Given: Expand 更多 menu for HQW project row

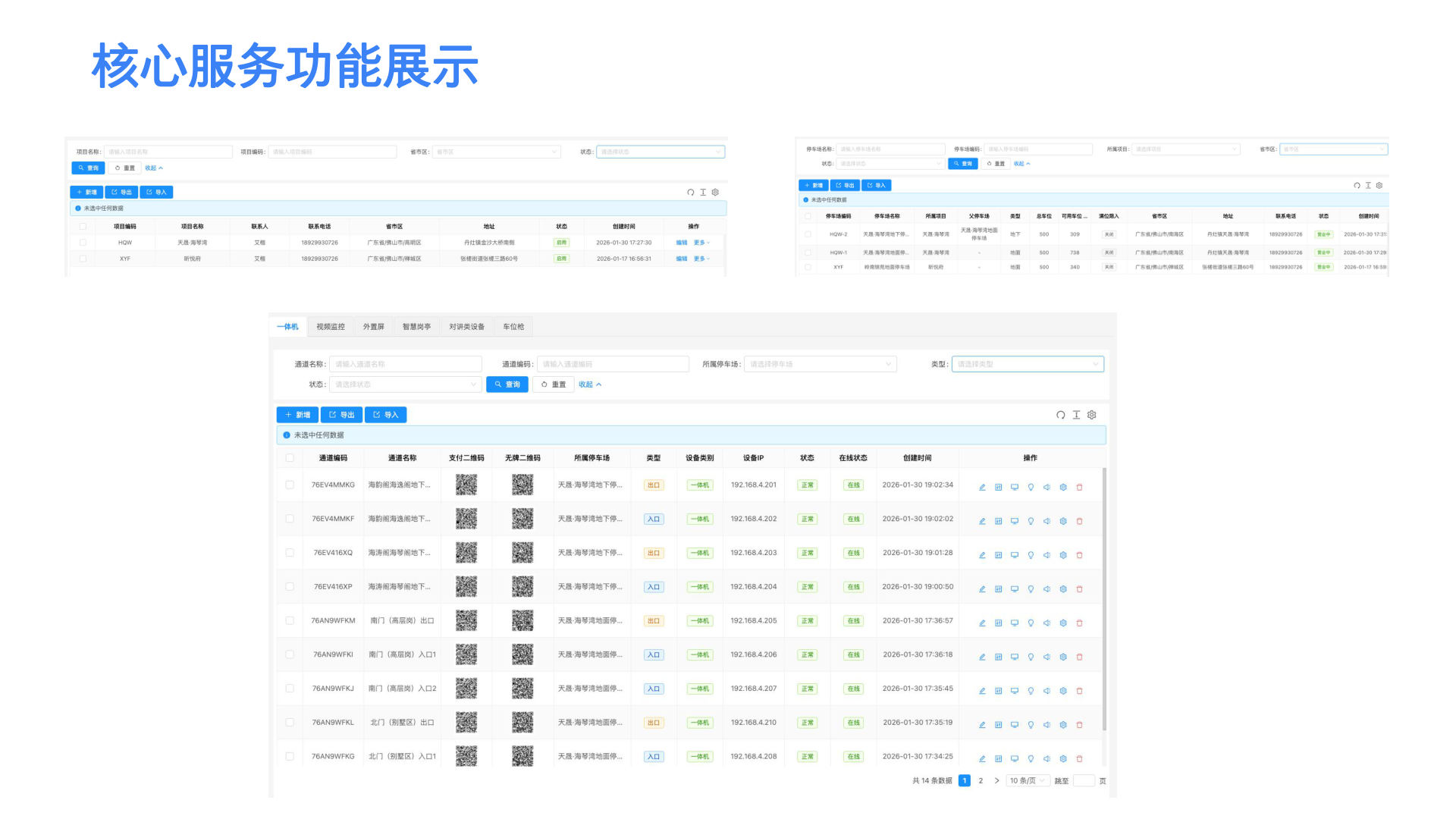Looking at the screenshot, I should click(701, 243).
